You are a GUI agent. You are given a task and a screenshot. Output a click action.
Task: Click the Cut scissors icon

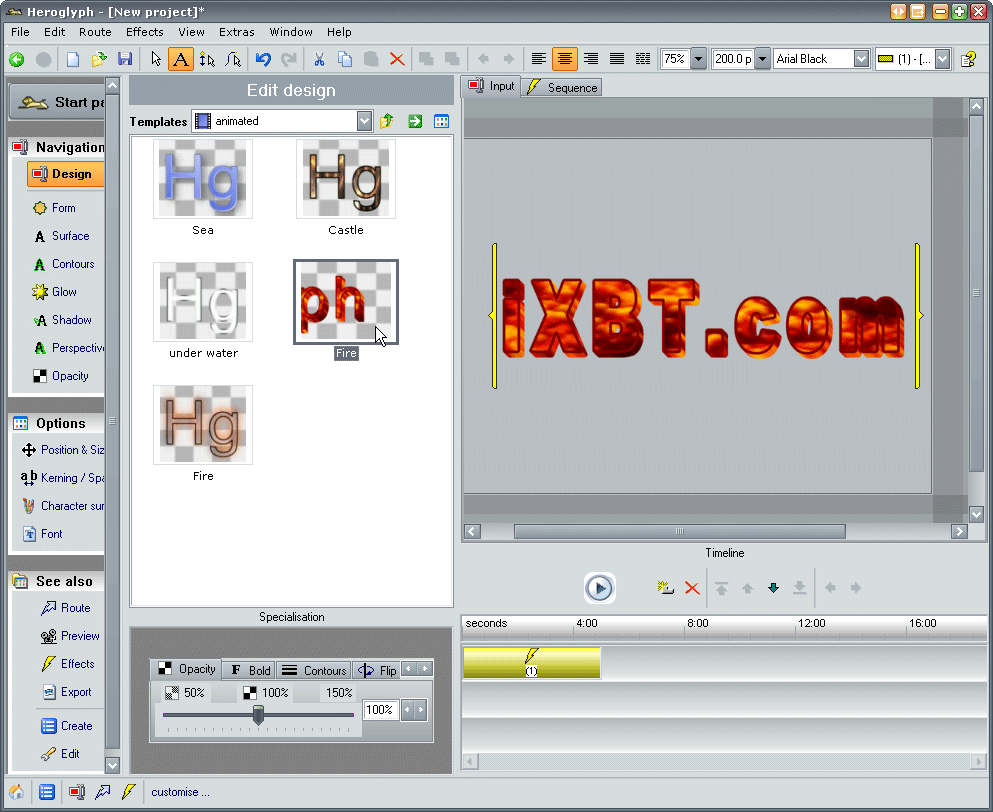click(x=319, y=59)
